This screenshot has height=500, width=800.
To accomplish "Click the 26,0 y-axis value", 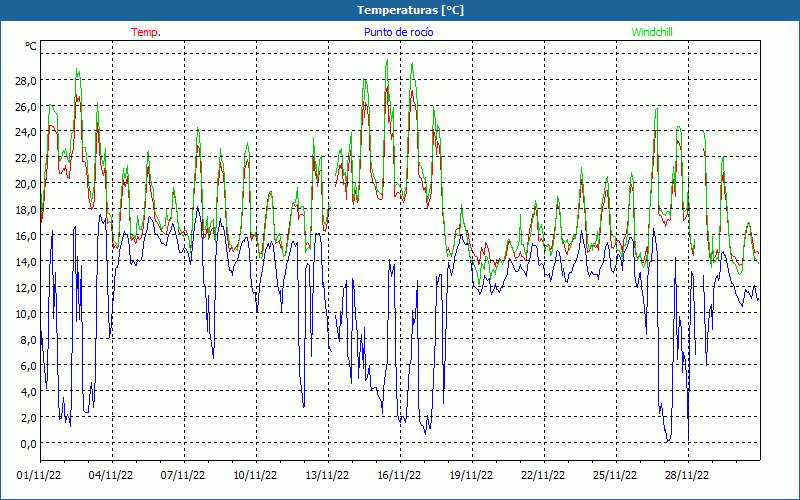I will pos(28,107).
